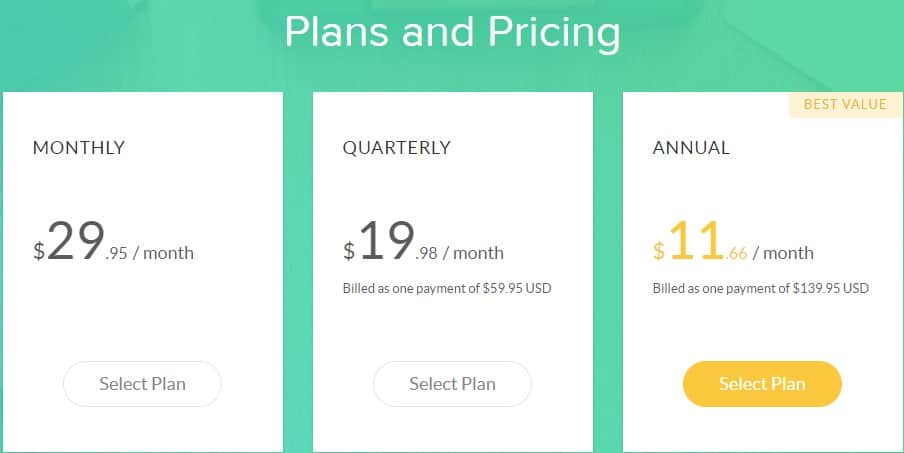Click the MONTHLY plan heading

coord(79,148)
